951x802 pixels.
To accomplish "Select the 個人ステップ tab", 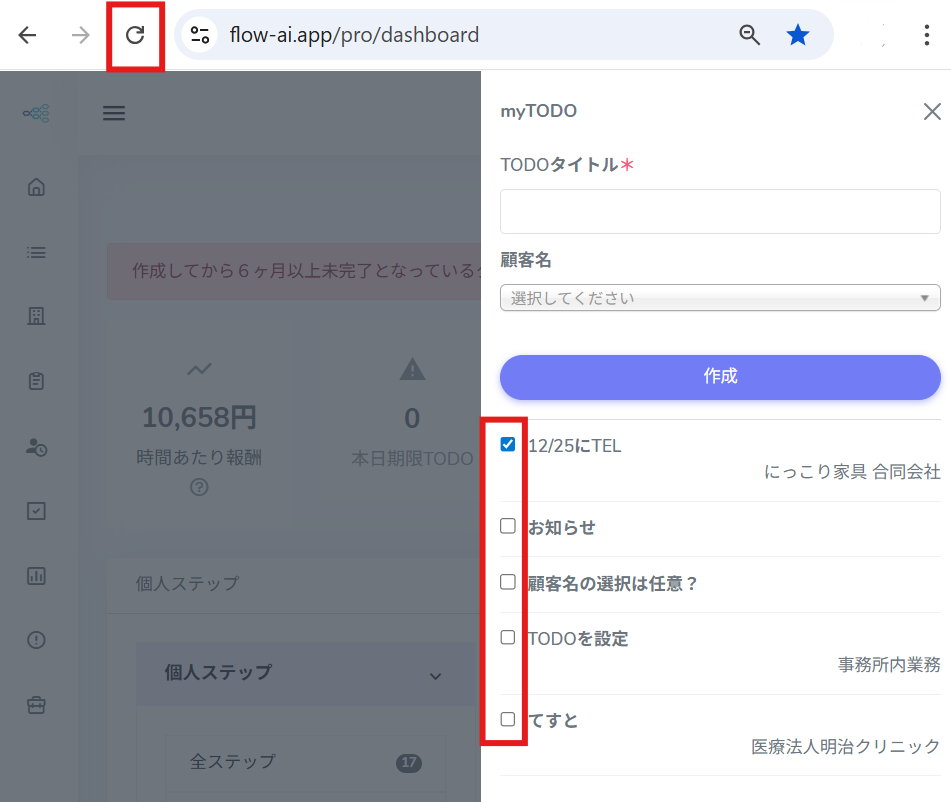I will [188, 583].
